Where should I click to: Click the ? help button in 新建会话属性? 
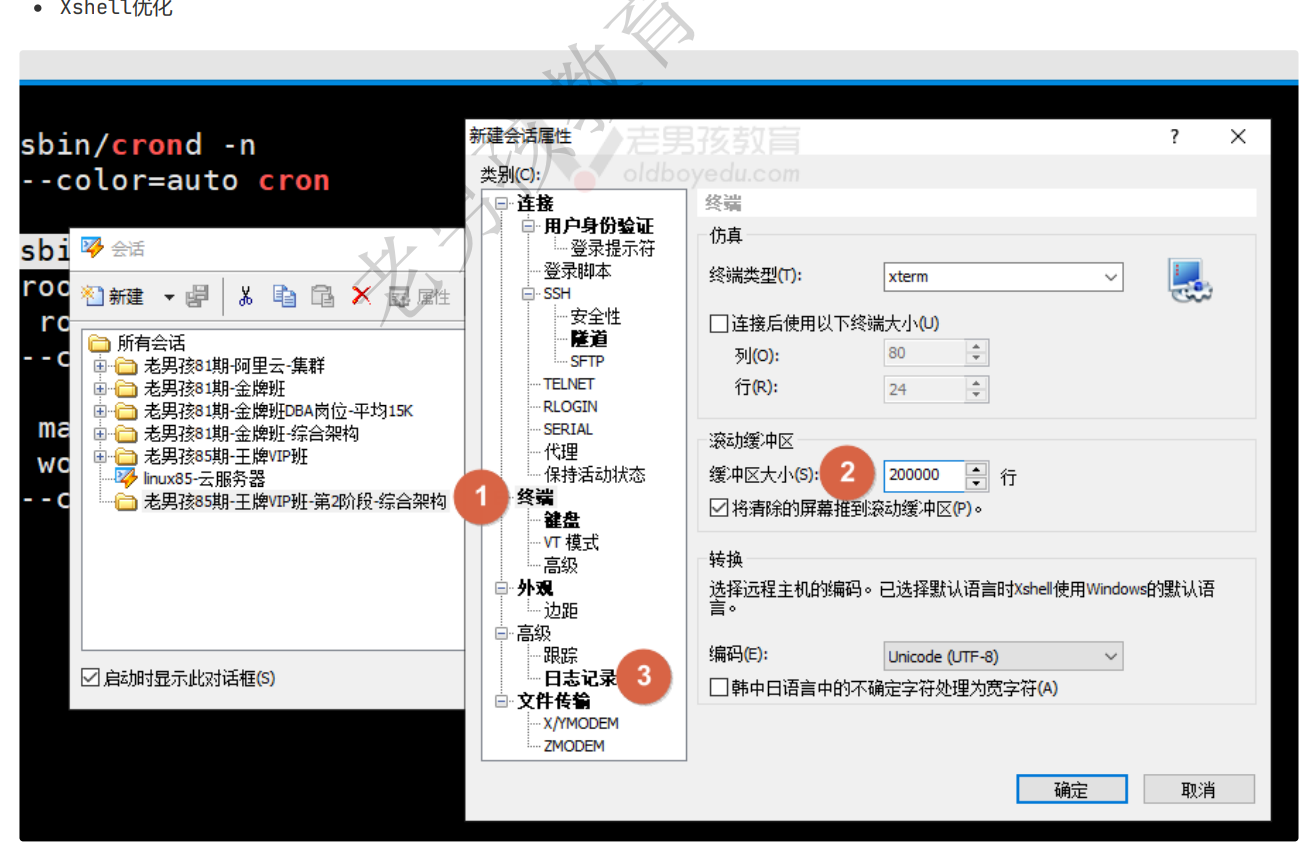pyautogui.click(x=1174, y=137)
